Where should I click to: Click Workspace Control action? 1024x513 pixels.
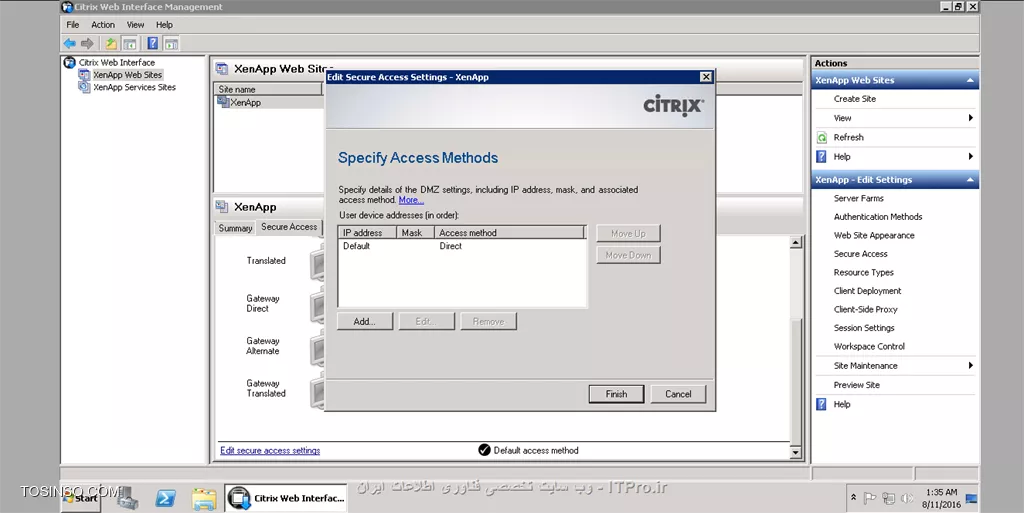point(869,347)
